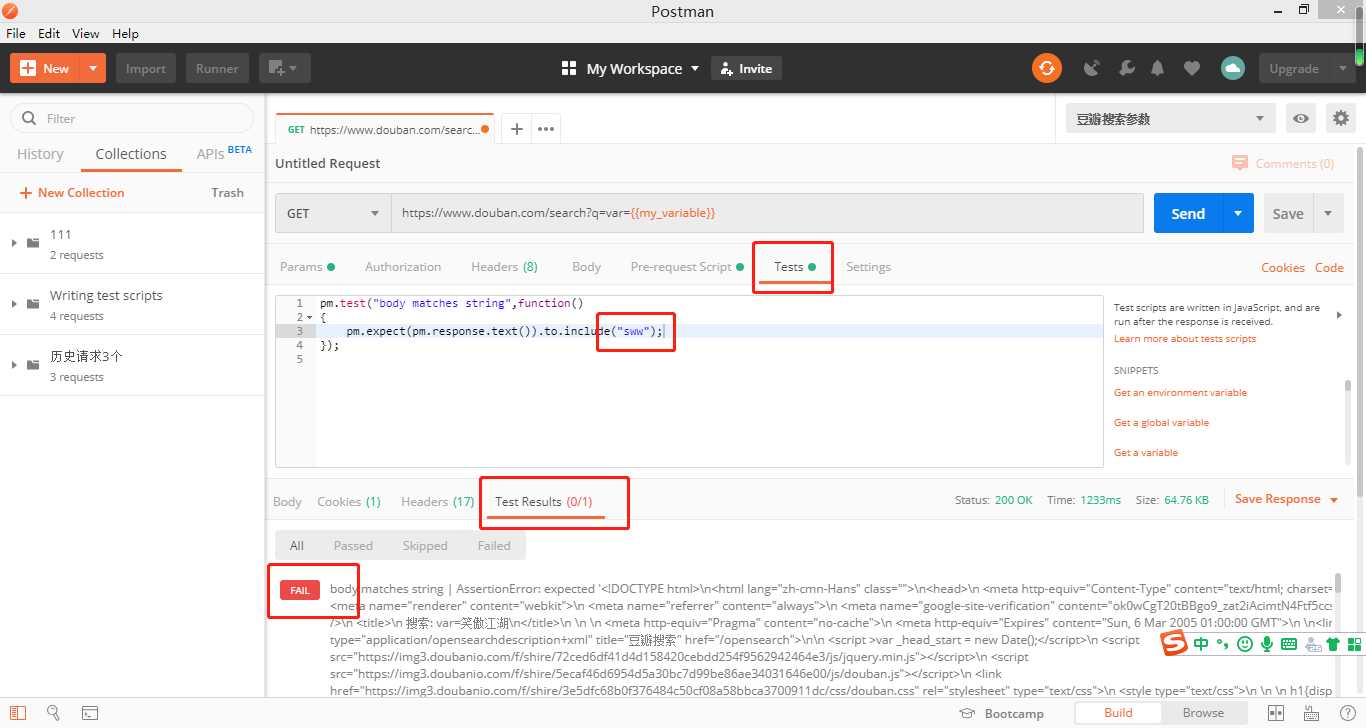1366x728 pixels.
Task: Filter test results by Passed
Action: tap(353, 545)
